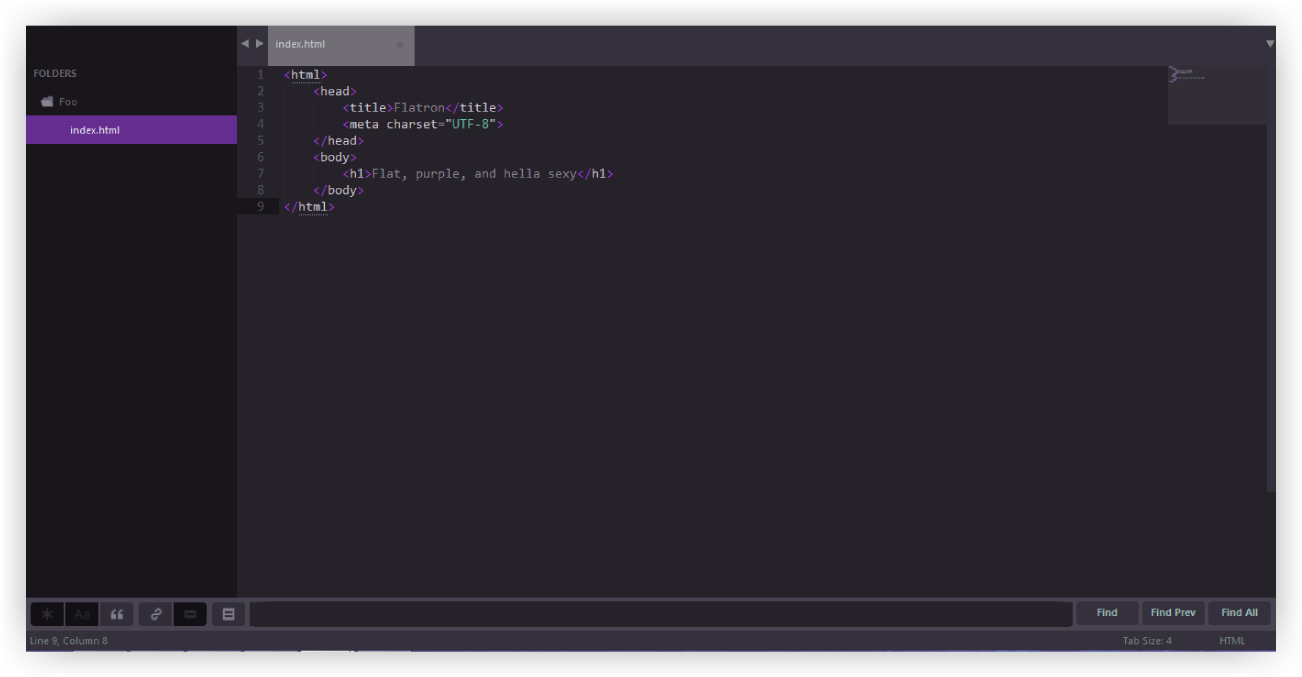Viewport: 1302px width, 677px height.
Task: Click line number 7 in gutter
Action: coord(261,174)
